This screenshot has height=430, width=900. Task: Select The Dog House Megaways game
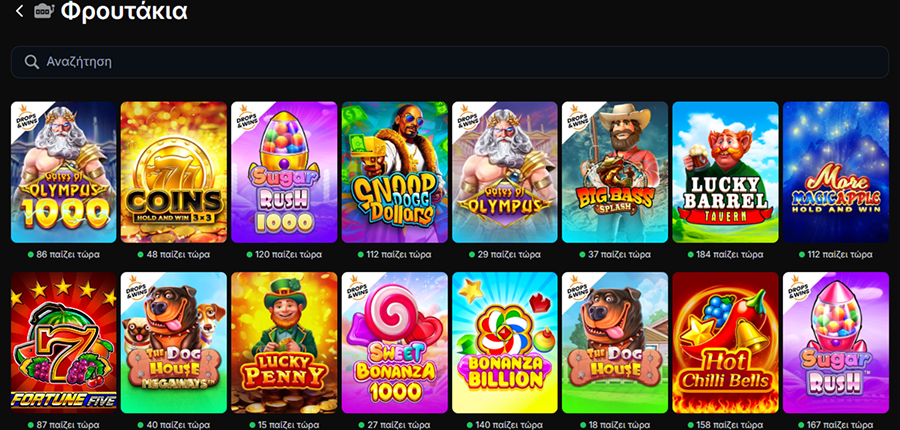174,343
